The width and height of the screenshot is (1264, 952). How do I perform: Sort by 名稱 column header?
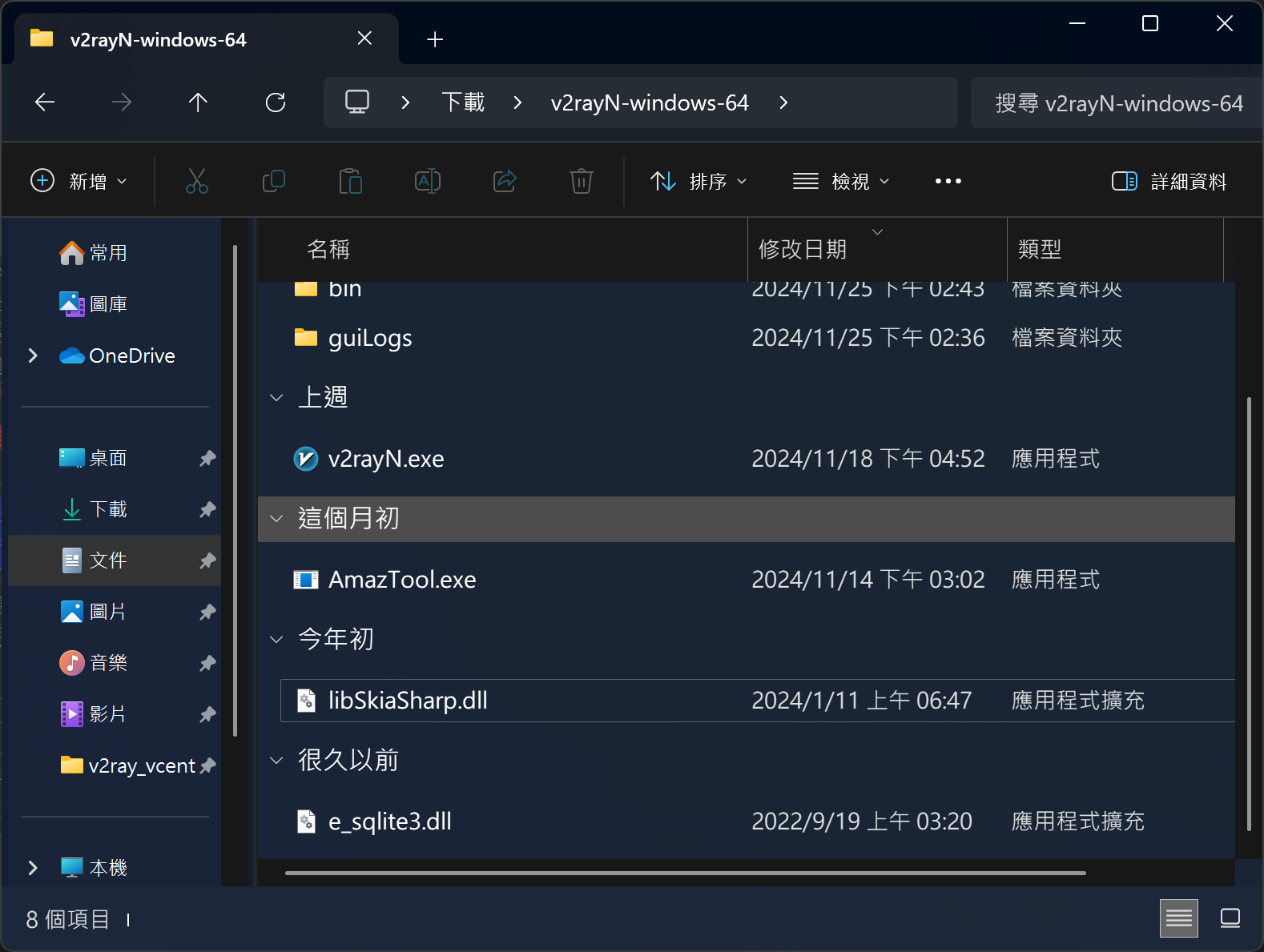[x=503, y=249]
